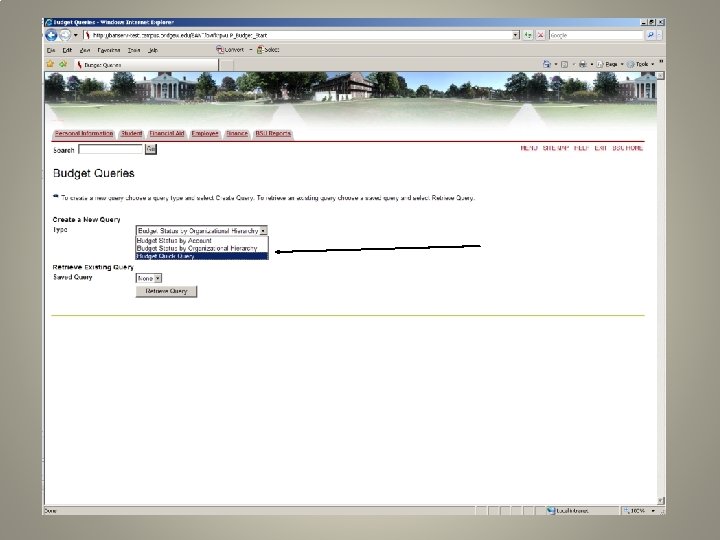Click the page scrollbar up arrow

(x=660, y=75)
